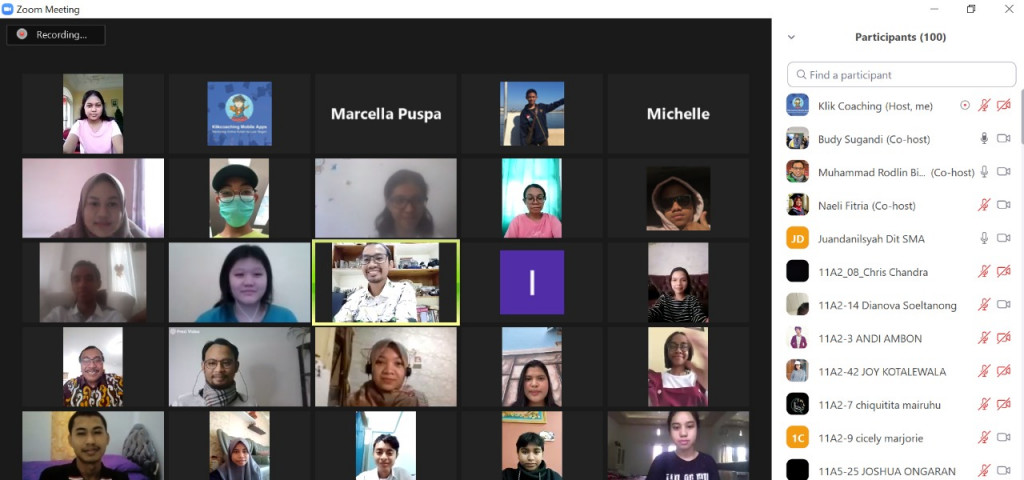Screen dimensions: 1024x480
Task: Click the Zoom Meeting app logo in the title bar
Action: coord(8,9)
